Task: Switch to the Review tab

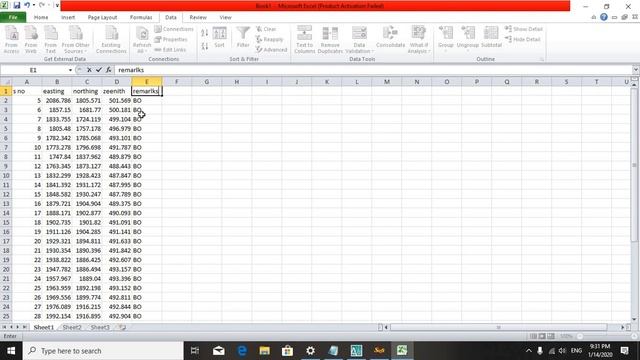Action: pyautogui.click(x=198, y=17)
